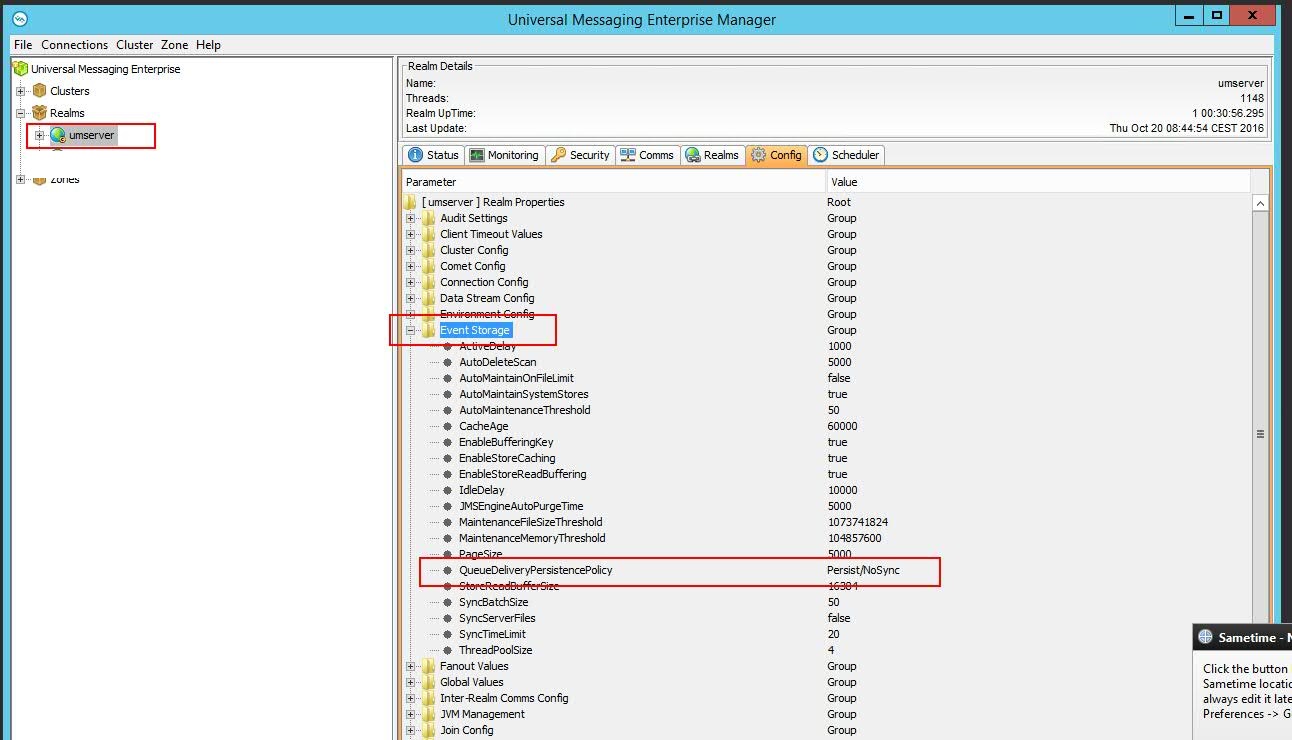Screen dimensions: 1292x740
Task: Click the Join Config folder icon
Action: tap(429, 730)
